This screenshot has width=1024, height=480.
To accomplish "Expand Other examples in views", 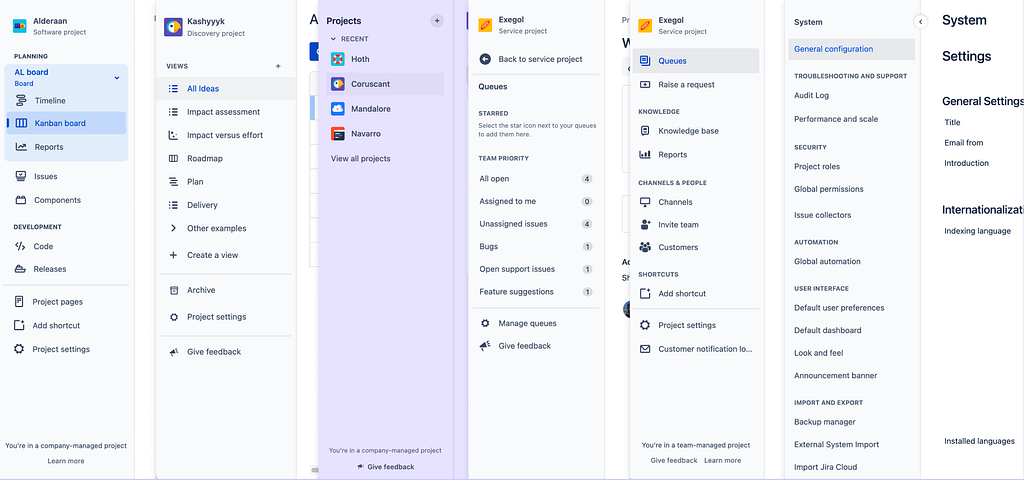I will coord(216,228).
